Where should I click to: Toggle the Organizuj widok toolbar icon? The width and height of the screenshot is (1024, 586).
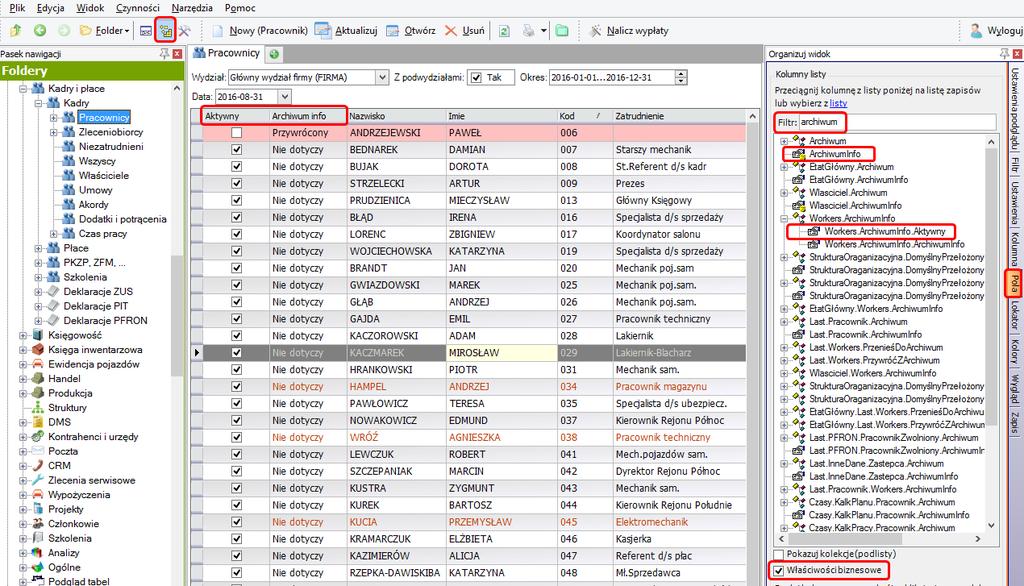(x=165, y=31)
